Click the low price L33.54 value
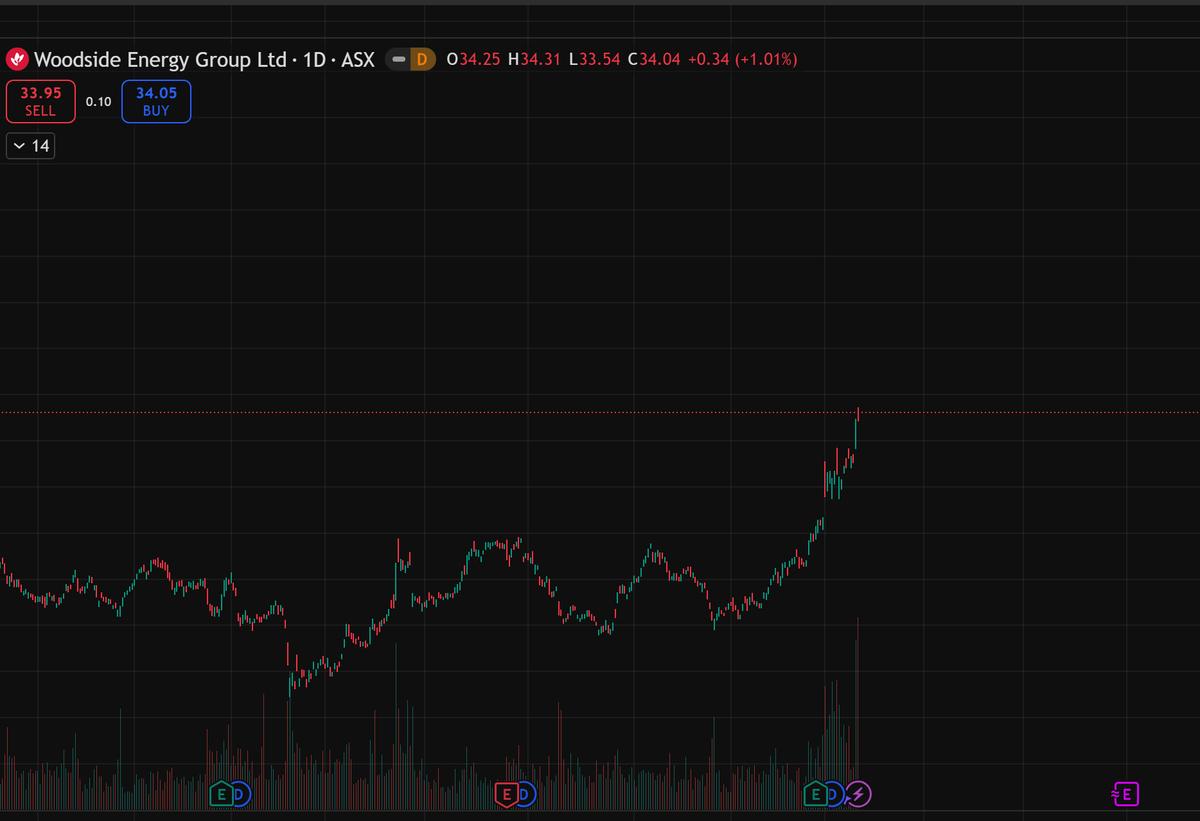This screenshot has height=821, width=1200. tap(594, 60)
